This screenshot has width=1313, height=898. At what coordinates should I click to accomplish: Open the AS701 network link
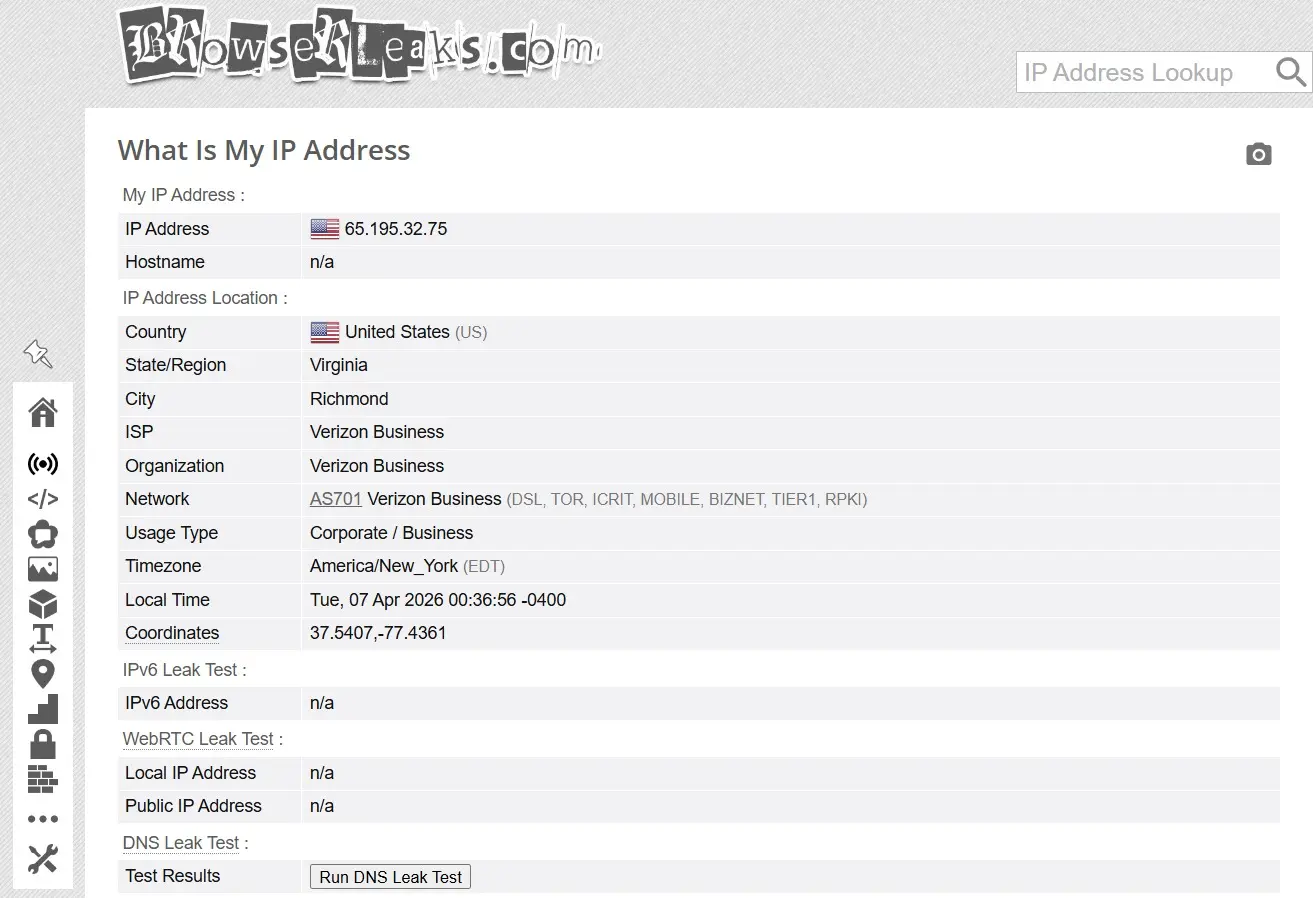click(x=336, y=499)
